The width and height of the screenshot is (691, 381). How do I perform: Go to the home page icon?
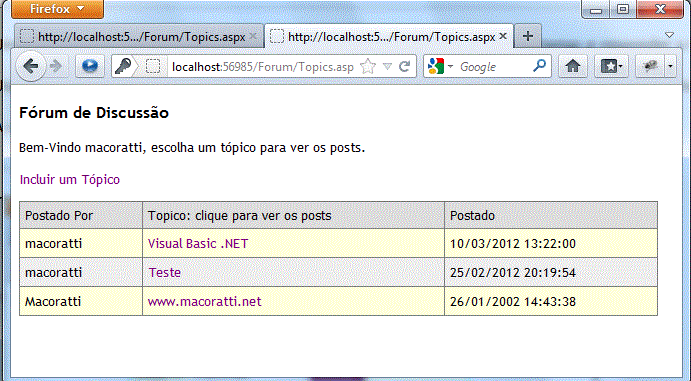point(572,67)
